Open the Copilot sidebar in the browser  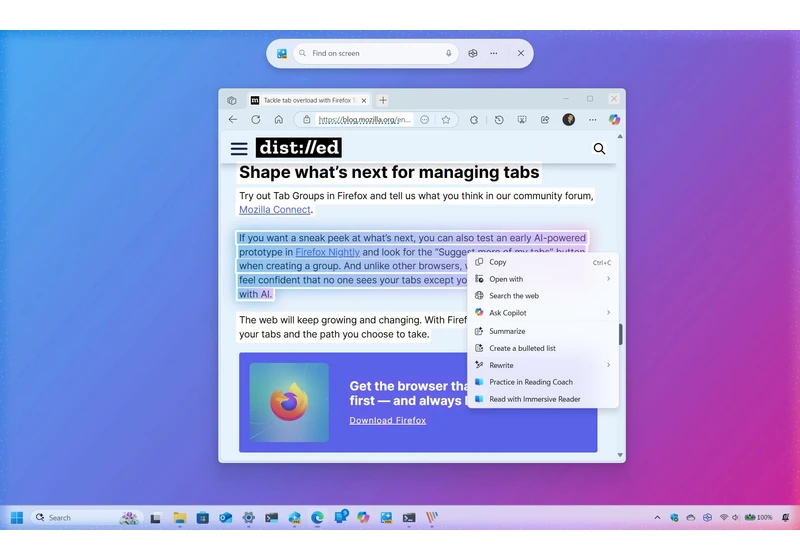coord(614,120)
